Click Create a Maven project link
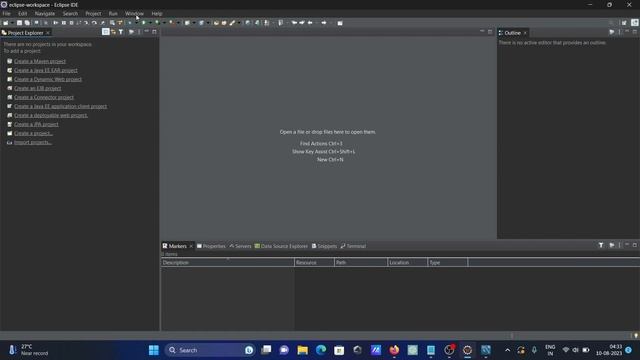The width and height of the screenshot is (640, 360). pyautogui.click(x=40, y=61)
